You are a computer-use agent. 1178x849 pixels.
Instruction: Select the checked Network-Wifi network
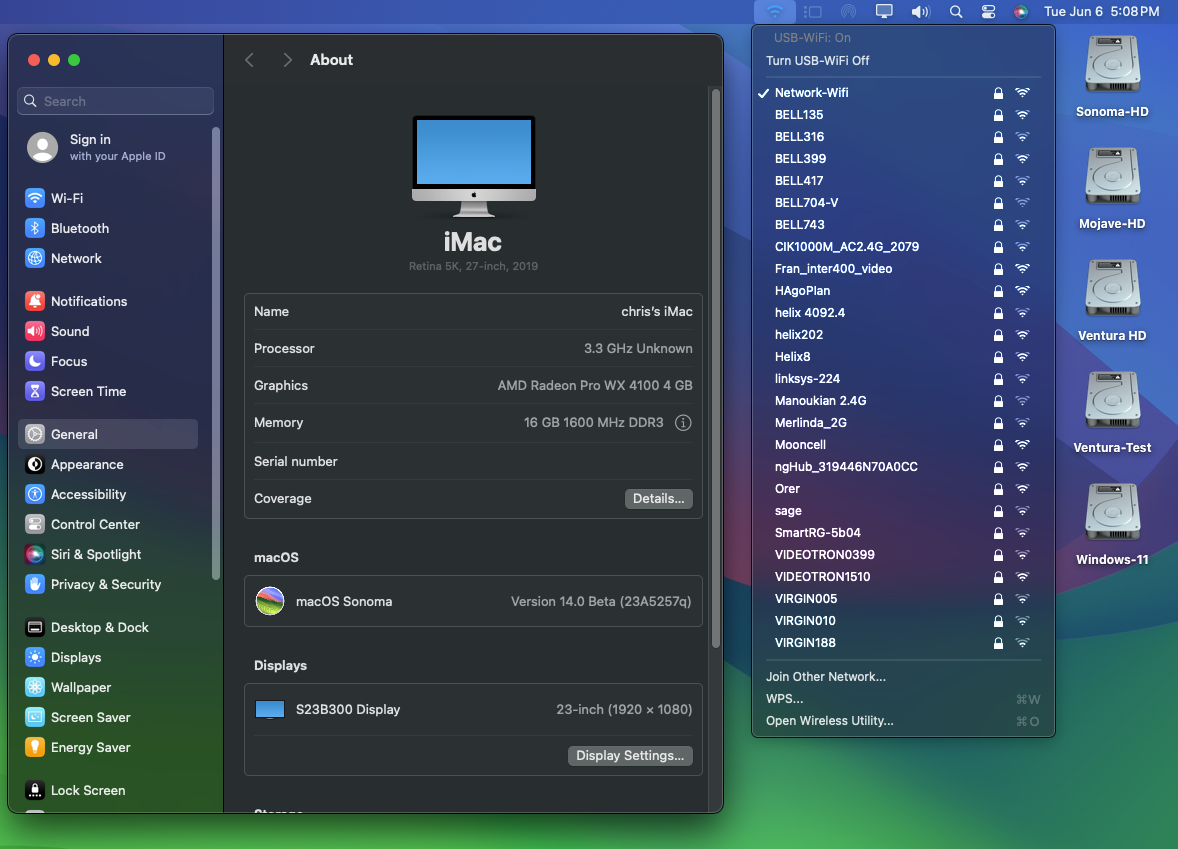tap(811, 93)
